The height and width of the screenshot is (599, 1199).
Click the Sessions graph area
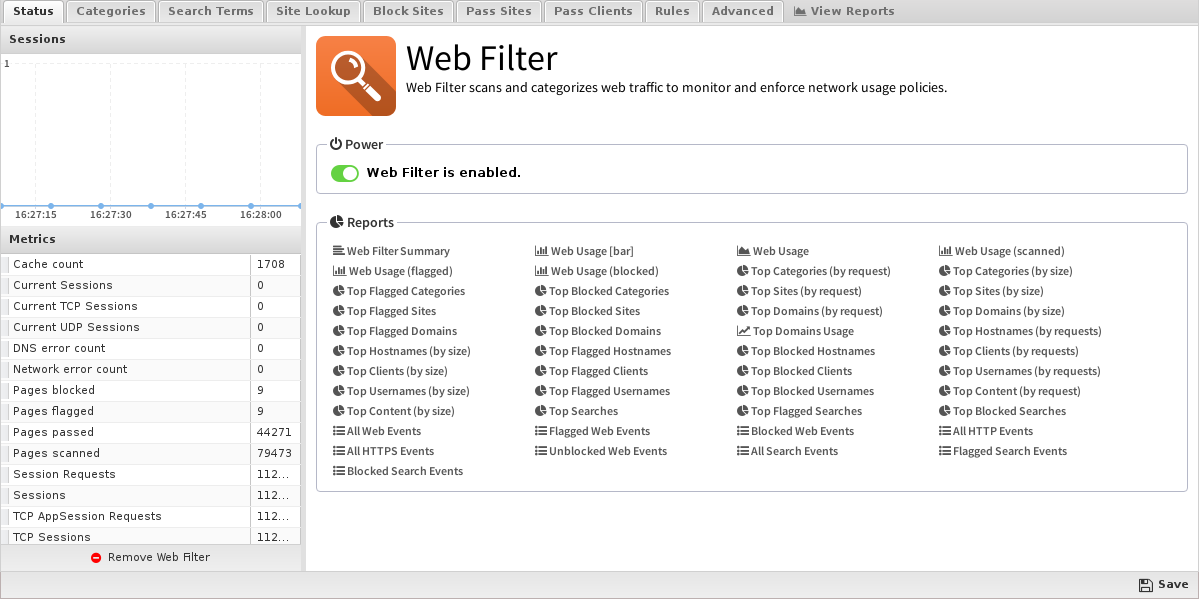coord(150,130)
